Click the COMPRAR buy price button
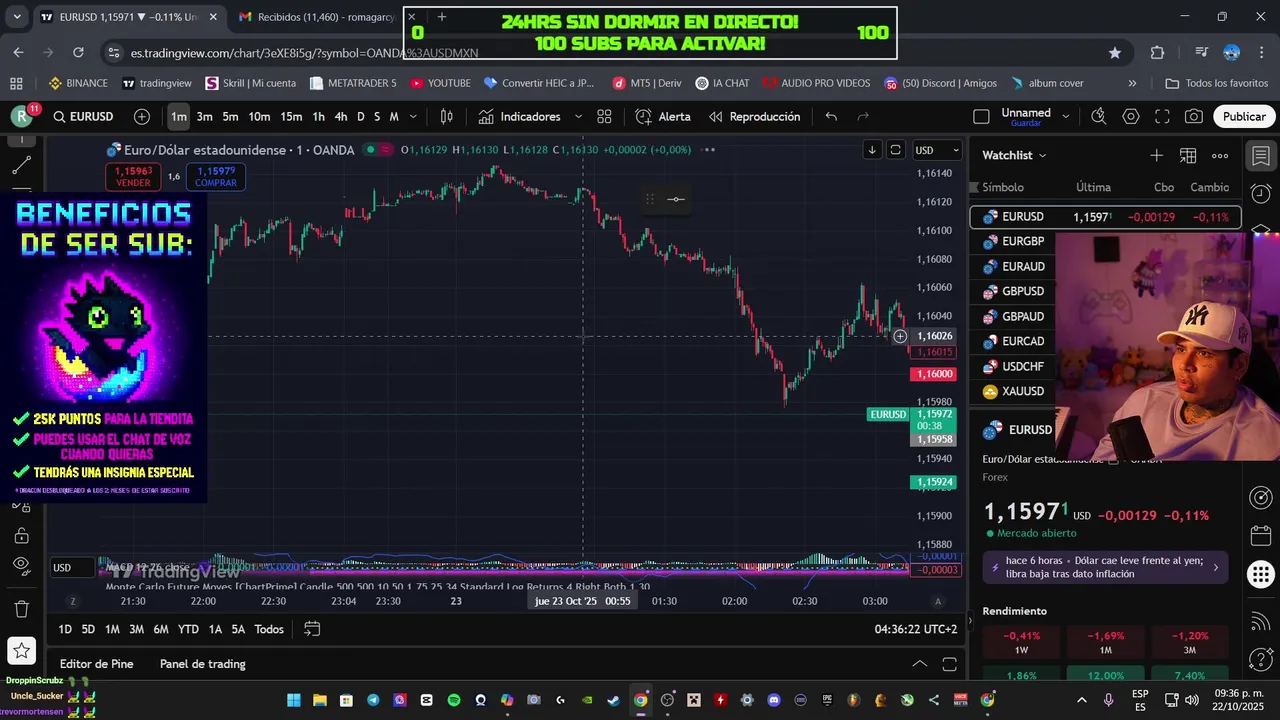Image resolution: width=1280 pixels, height=720 pixels. 216,177
